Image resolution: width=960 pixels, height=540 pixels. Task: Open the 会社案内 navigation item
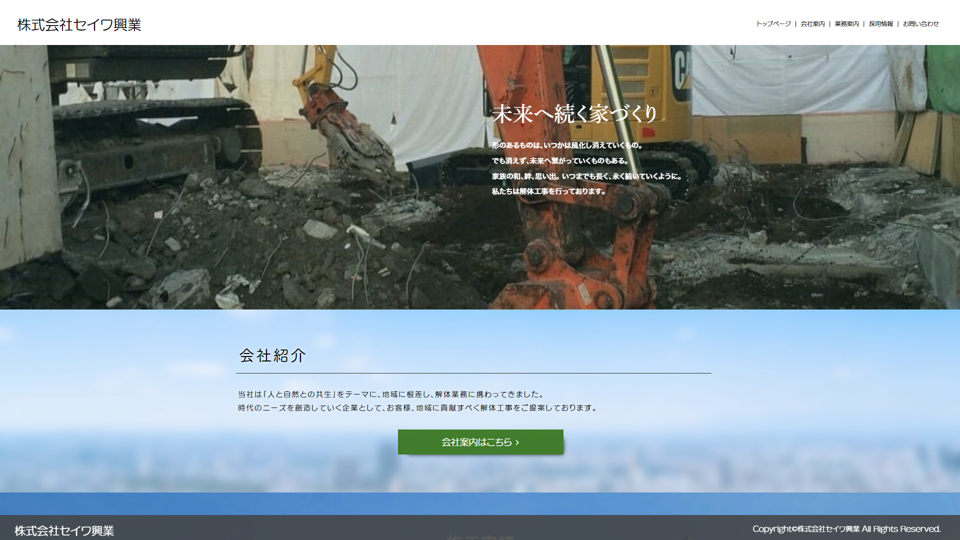pyautogui.click(x=812, y=24)
